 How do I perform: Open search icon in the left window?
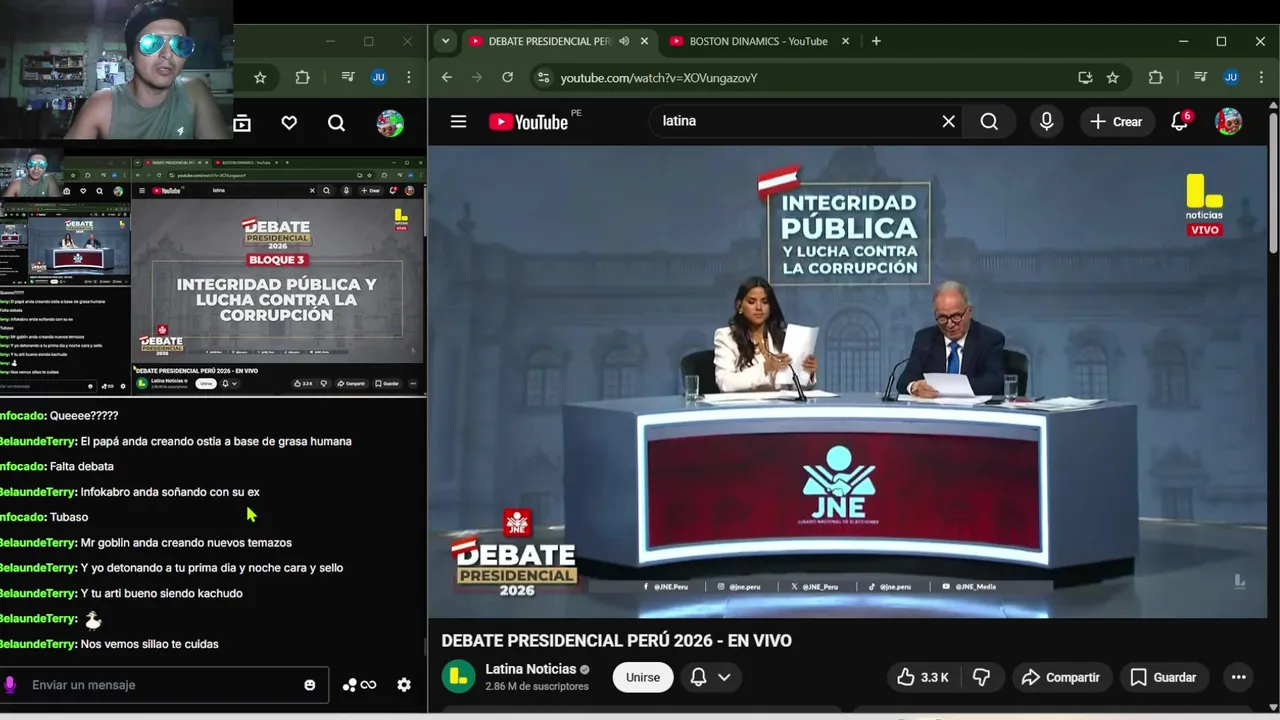pos(336,123)
